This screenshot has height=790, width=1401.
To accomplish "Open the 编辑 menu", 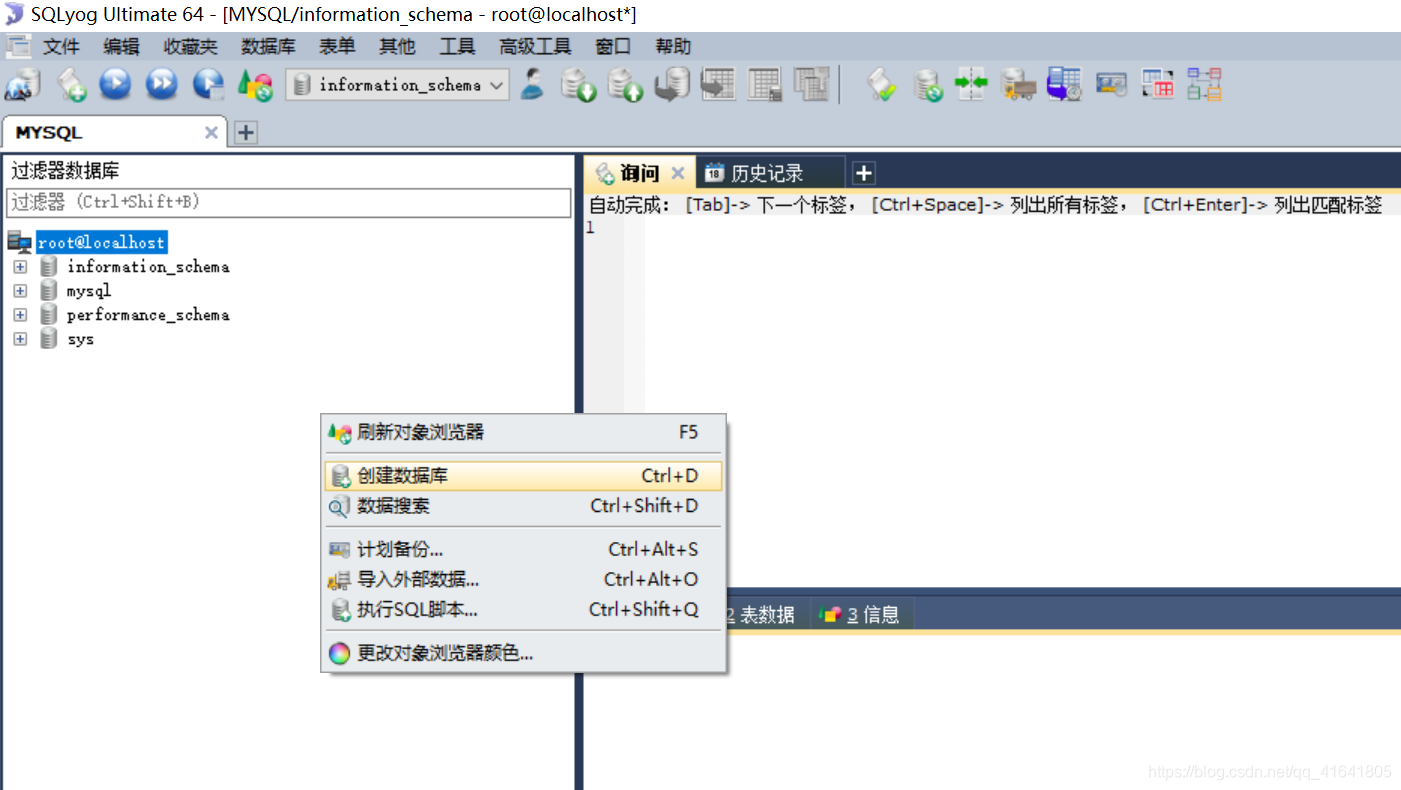I will pos(122,46).
